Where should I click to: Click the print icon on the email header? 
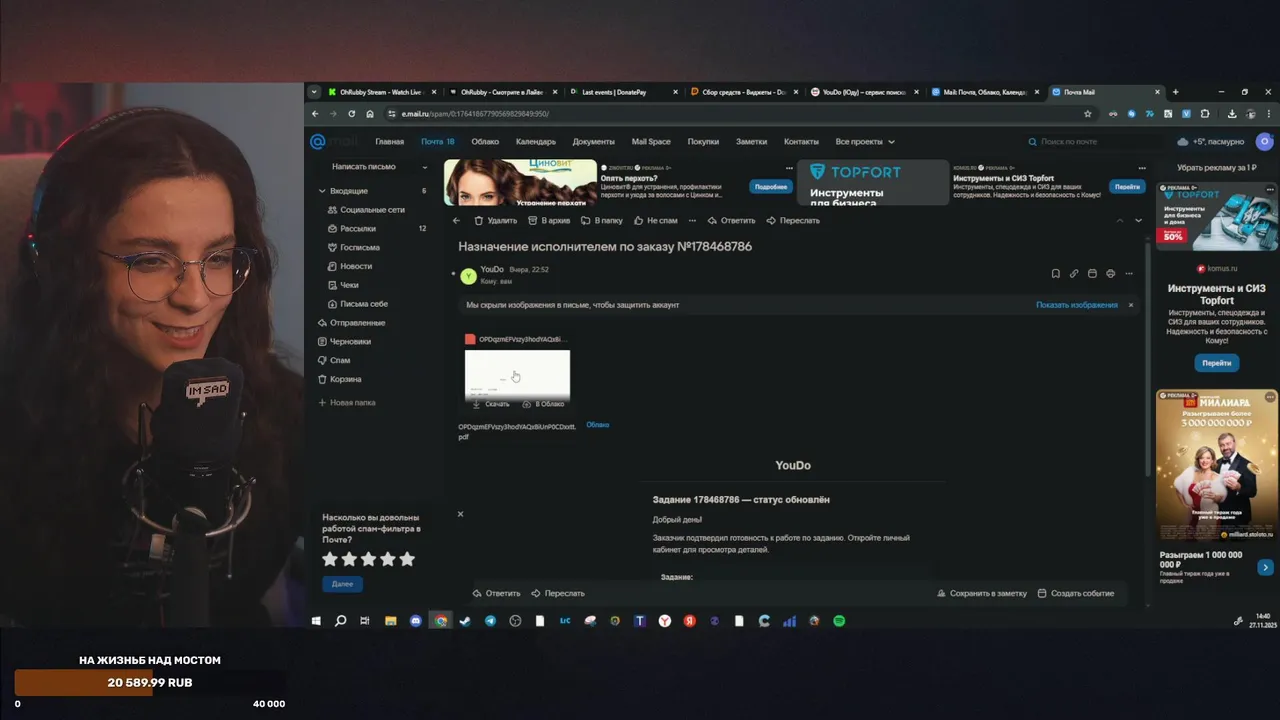point(1110,273)
